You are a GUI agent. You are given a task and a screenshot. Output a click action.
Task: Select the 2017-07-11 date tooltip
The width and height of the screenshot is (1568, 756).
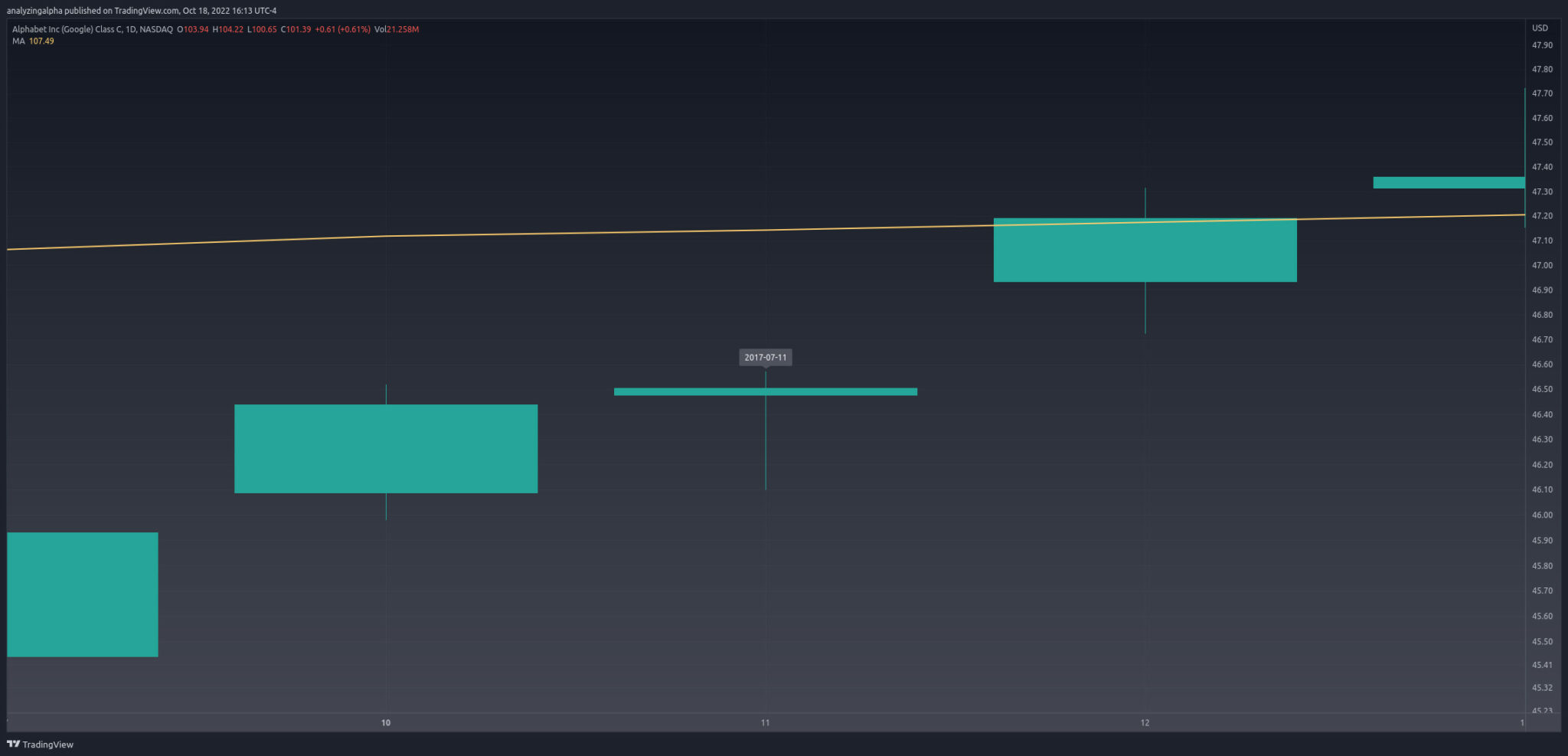point(765,357)
